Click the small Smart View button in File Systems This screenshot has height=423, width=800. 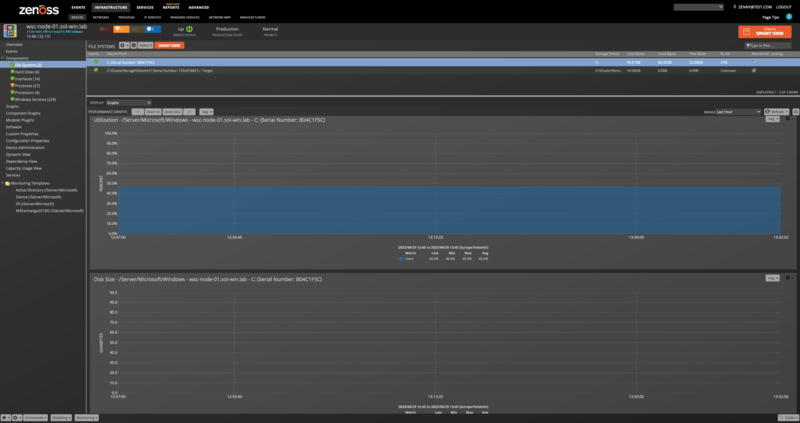pos(169,45)
